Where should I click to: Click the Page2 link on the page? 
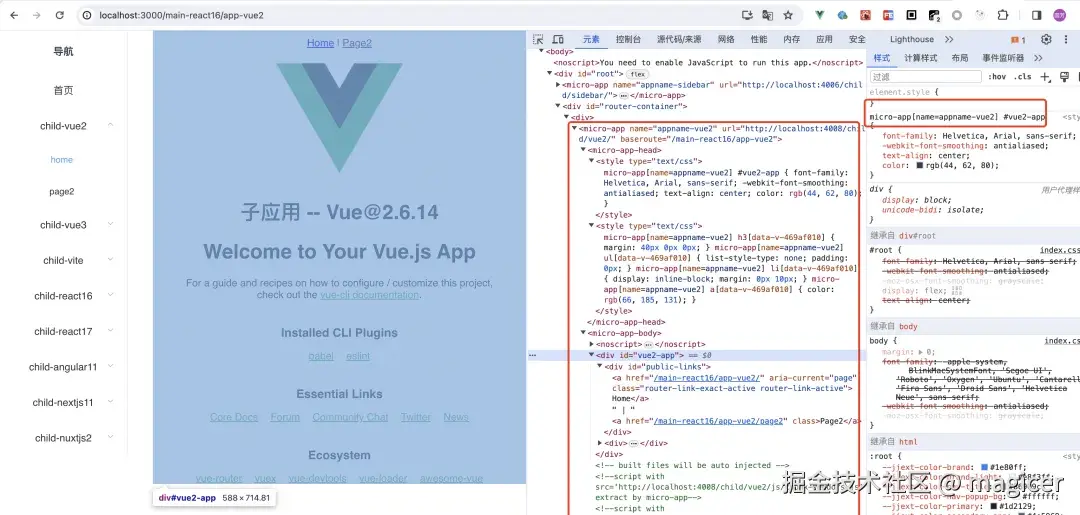coord(357,43)
